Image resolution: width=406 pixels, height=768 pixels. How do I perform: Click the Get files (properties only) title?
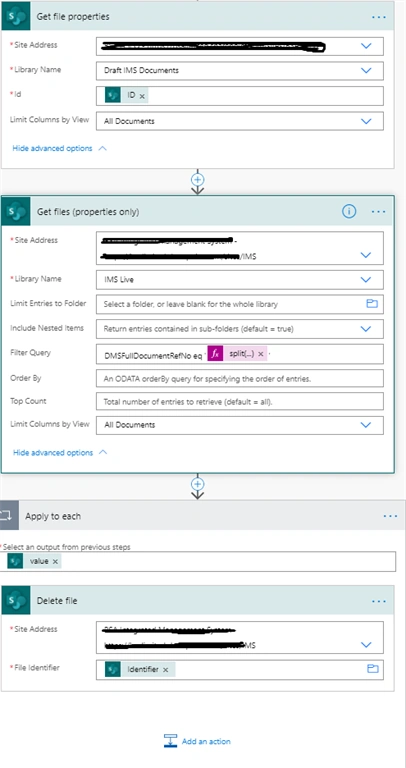coord(88,212)
